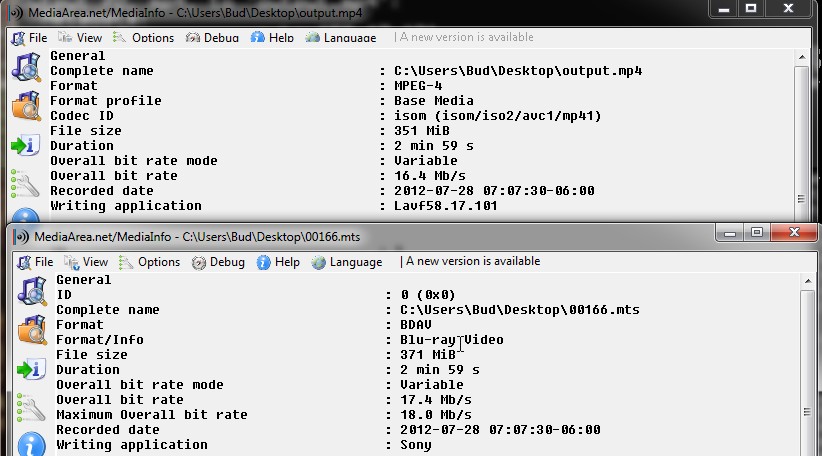Click export green-arrow info icon in 00166.mts window

click(31, 369)
